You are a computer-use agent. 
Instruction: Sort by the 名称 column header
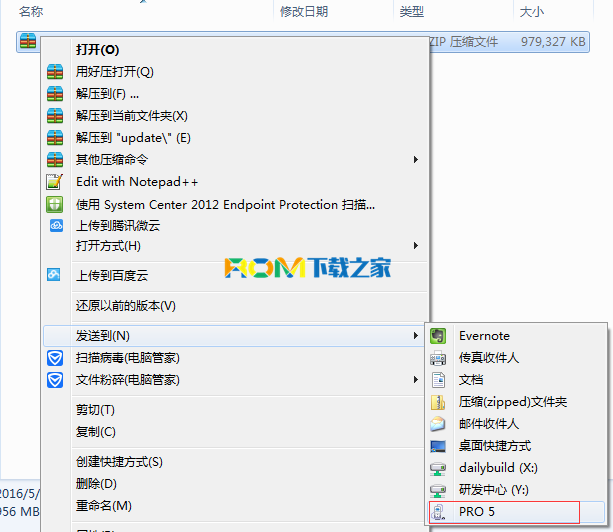pos(31,11)
